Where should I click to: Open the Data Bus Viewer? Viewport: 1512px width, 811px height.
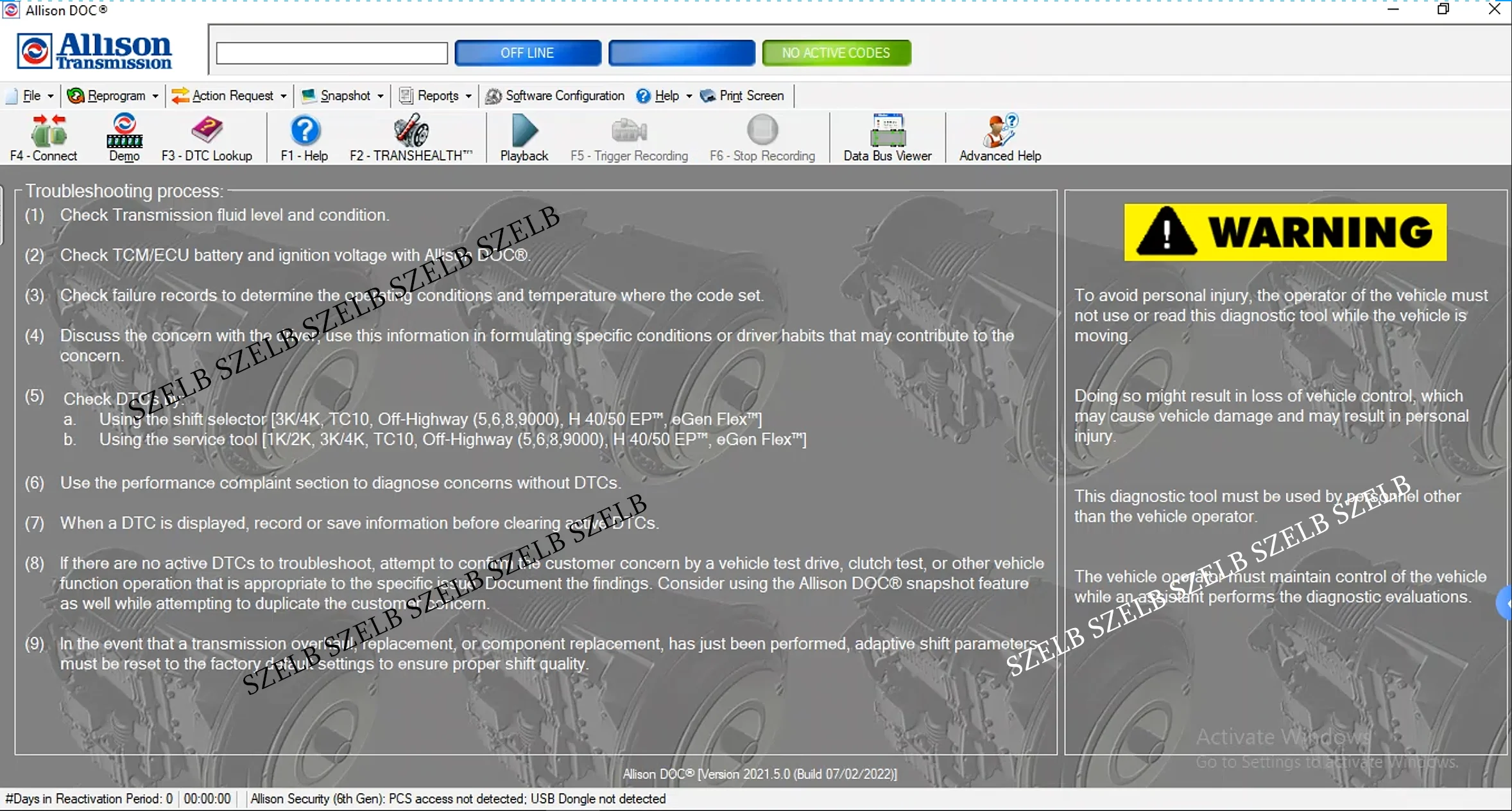pyautogui.click(x=887, y=130)
